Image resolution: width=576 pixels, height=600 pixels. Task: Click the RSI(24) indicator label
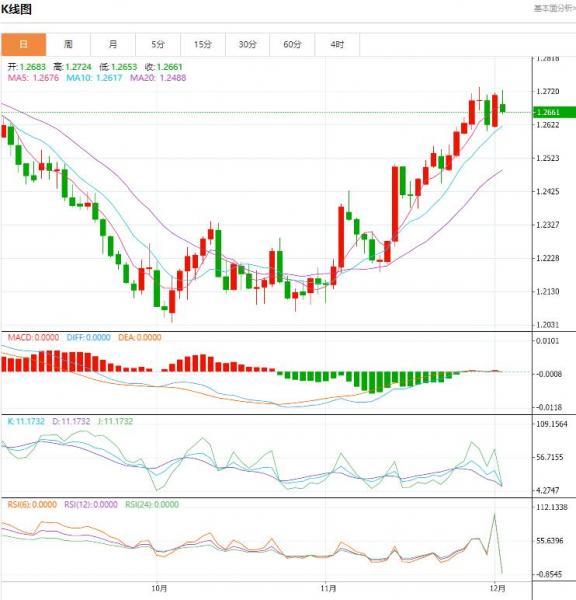[152, 504]
